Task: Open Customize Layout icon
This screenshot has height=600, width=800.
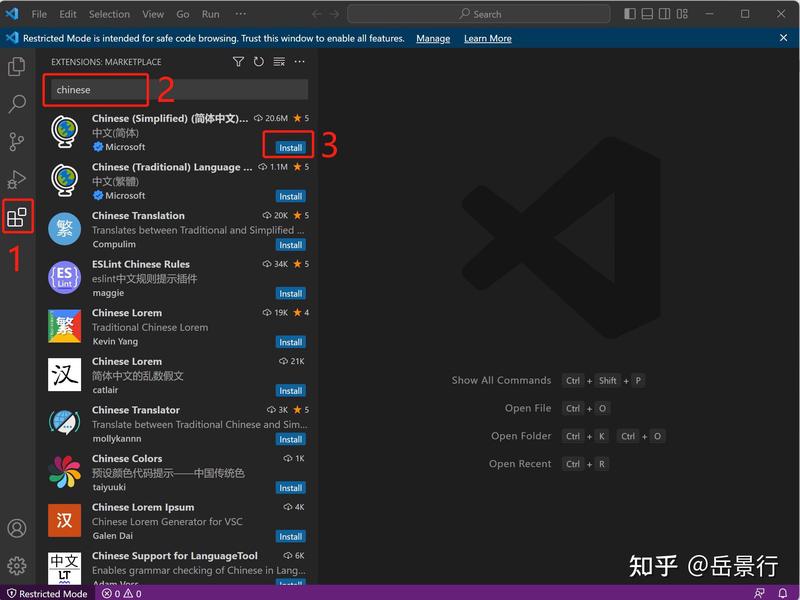Action: 682,14
